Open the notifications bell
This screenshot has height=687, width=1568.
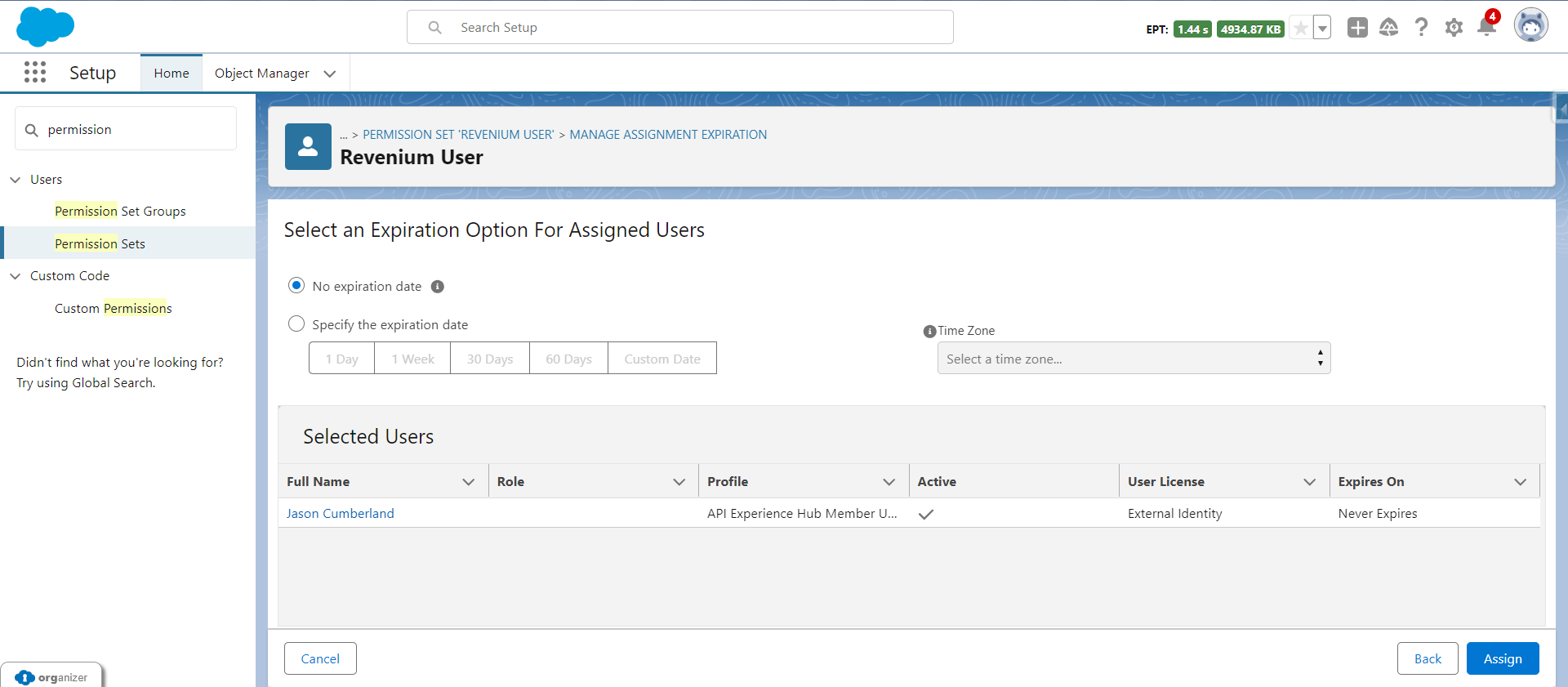pos(1486,28)
